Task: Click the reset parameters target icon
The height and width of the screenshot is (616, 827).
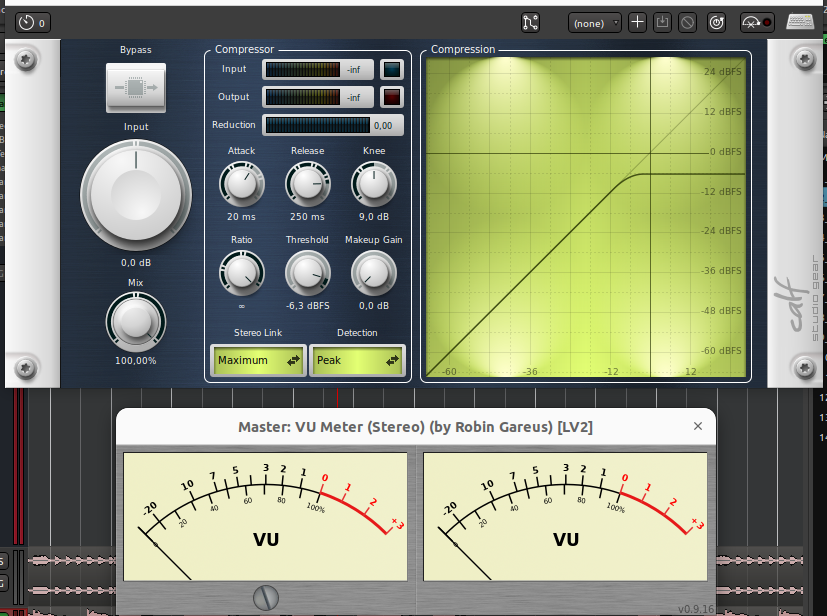Action: point(716,22)
